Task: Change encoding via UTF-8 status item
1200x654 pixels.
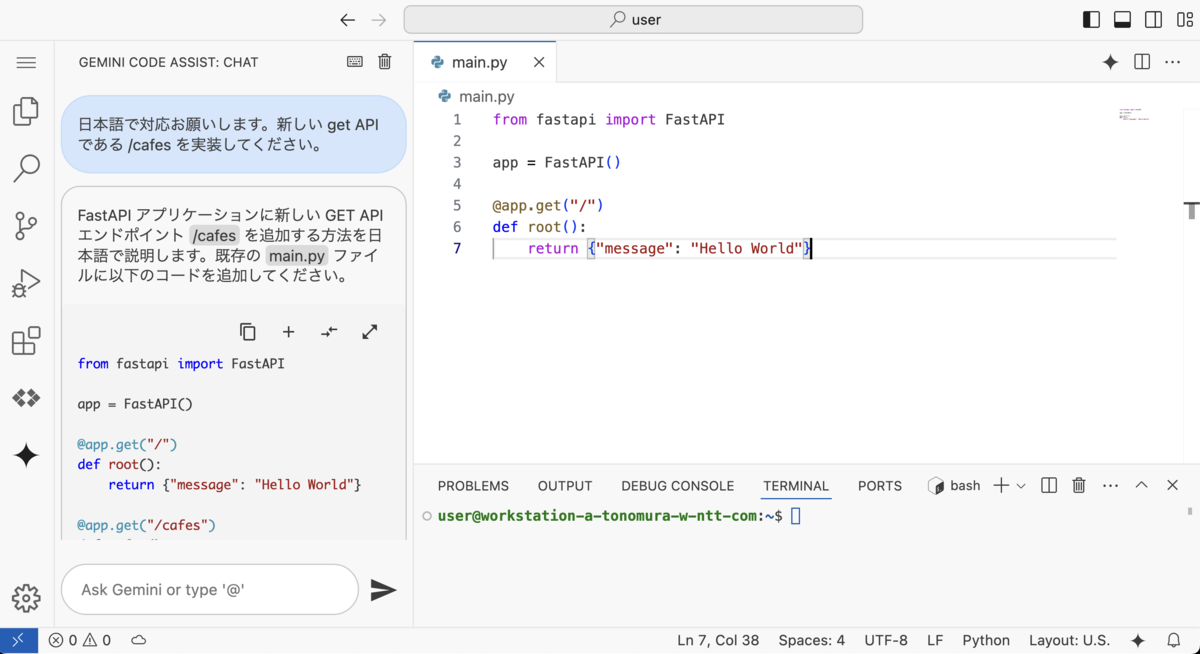Action: [x=886, y=640]
